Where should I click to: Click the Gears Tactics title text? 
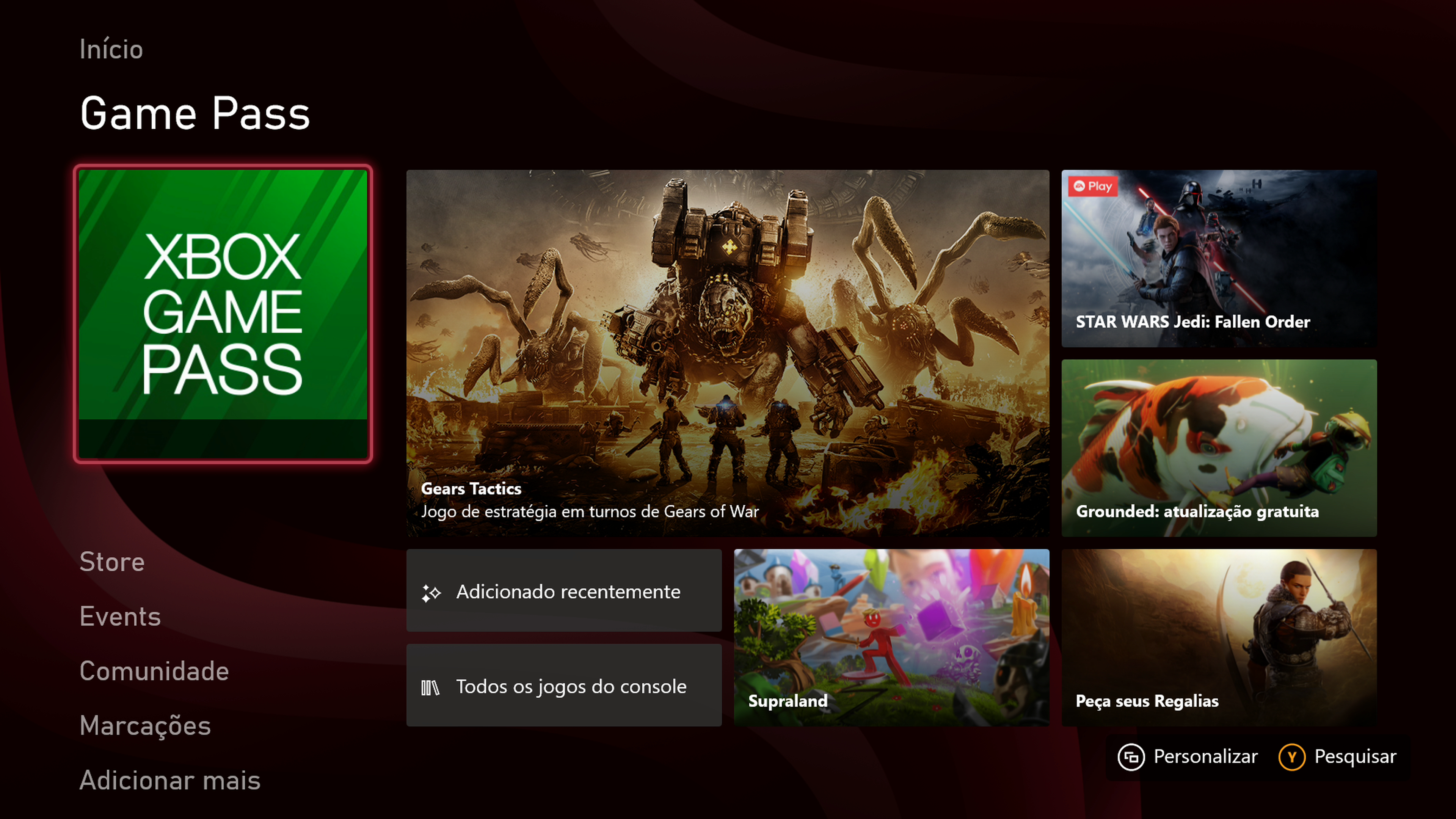pos(471,488)
